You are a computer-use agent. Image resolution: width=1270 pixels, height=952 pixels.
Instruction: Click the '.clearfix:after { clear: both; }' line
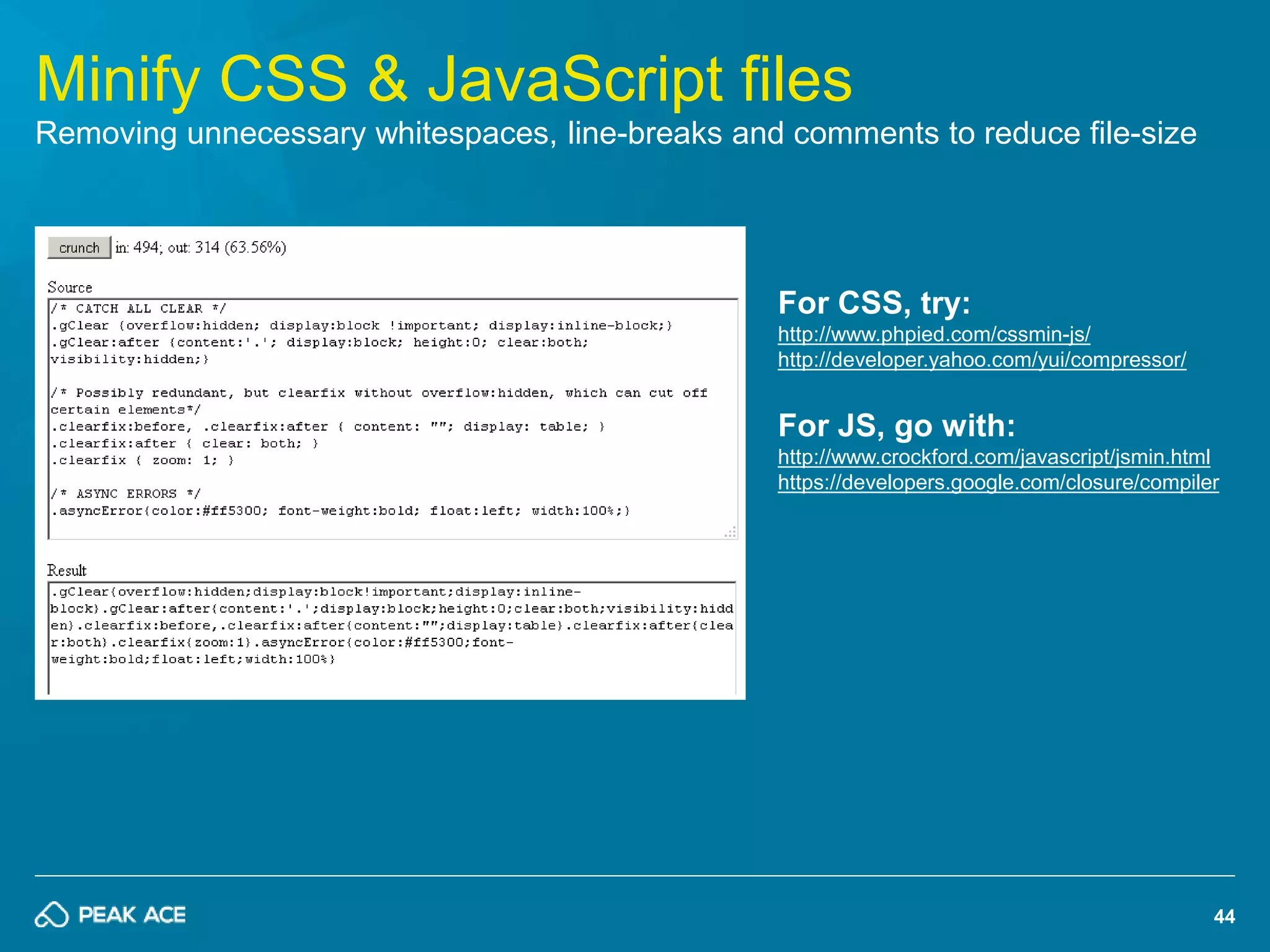185,444
